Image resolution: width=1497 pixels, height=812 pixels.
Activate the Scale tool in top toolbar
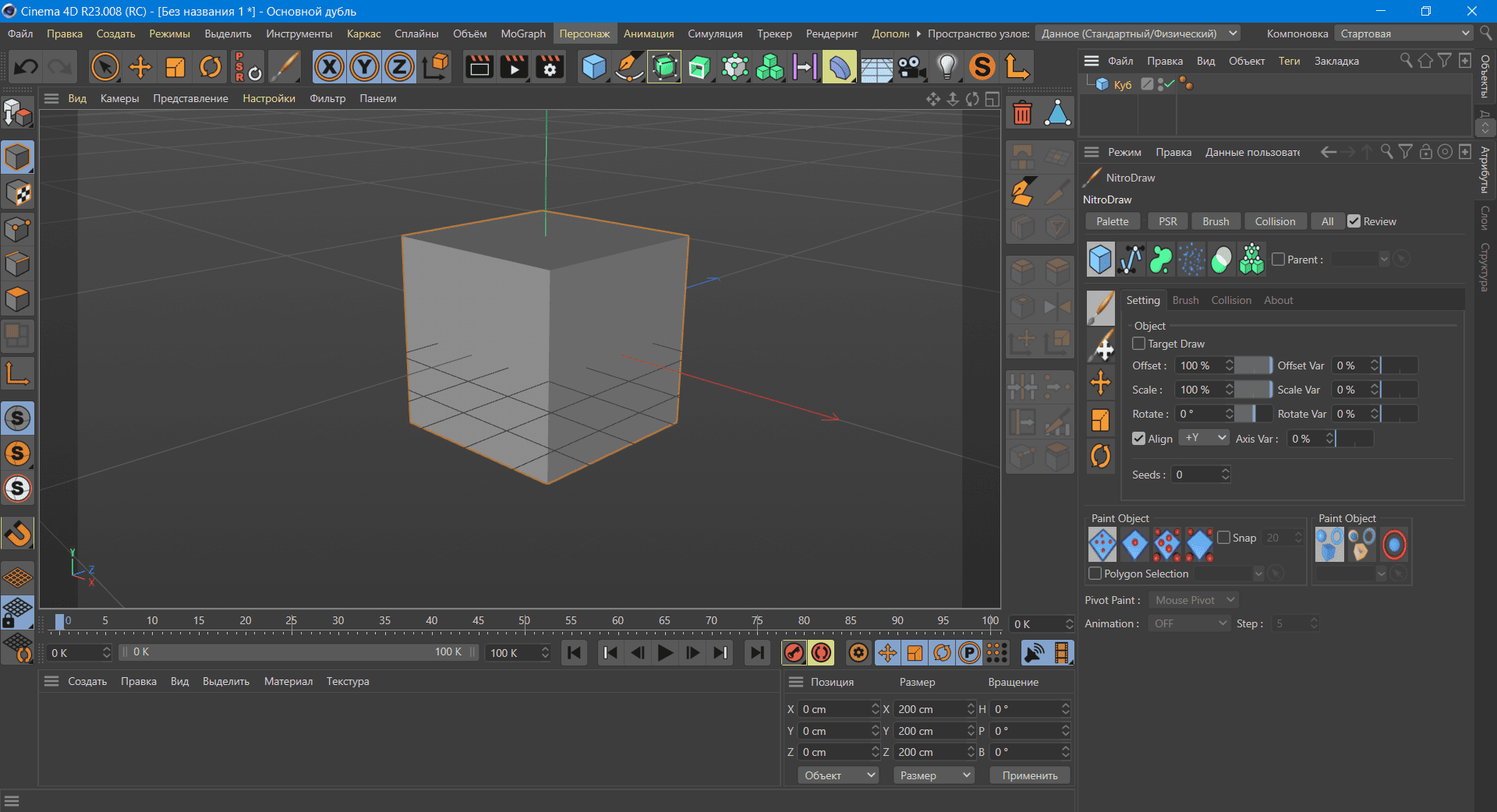pos(175,67)
